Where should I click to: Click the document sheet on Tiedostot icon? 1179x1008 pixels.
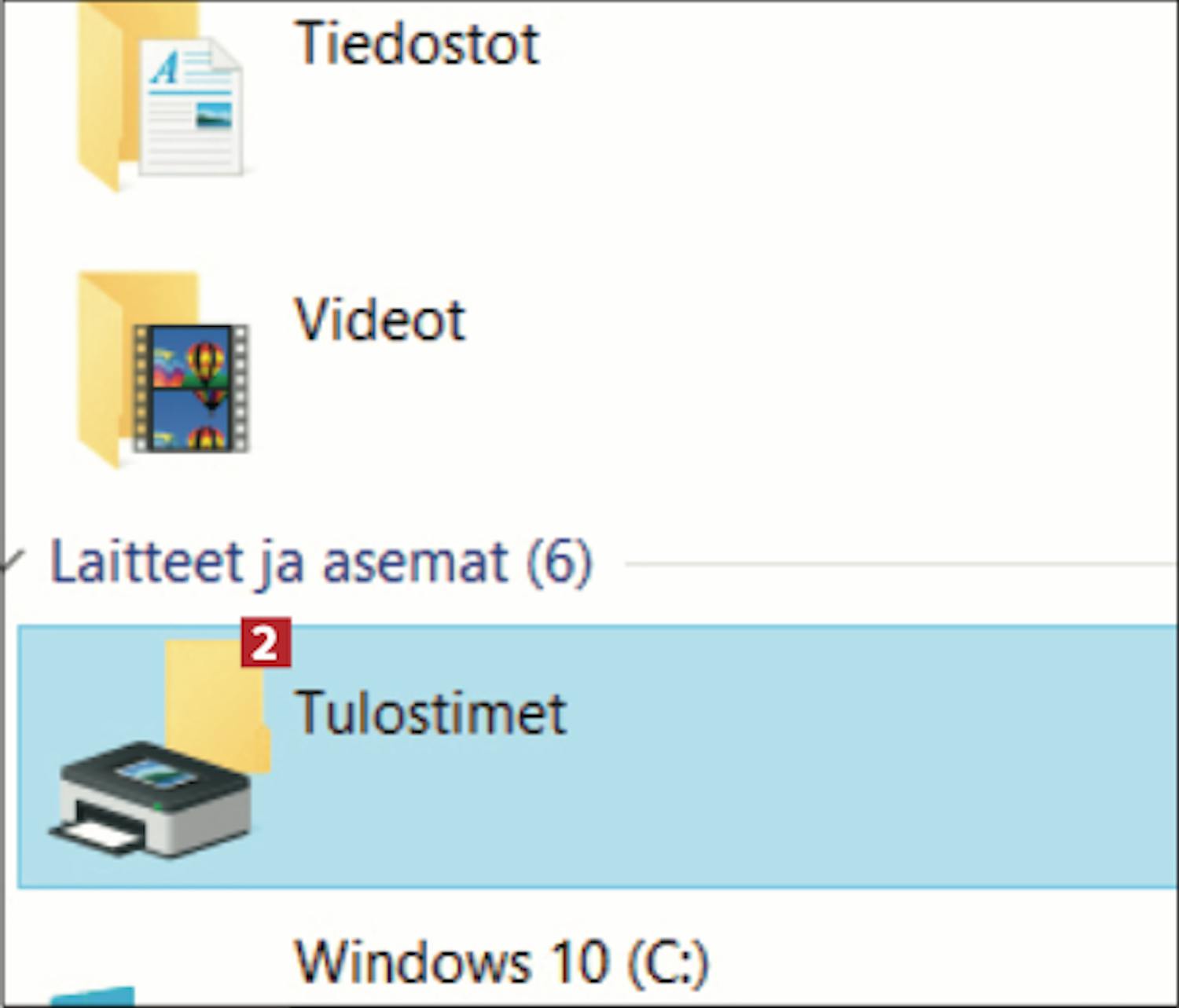(191, 110)
